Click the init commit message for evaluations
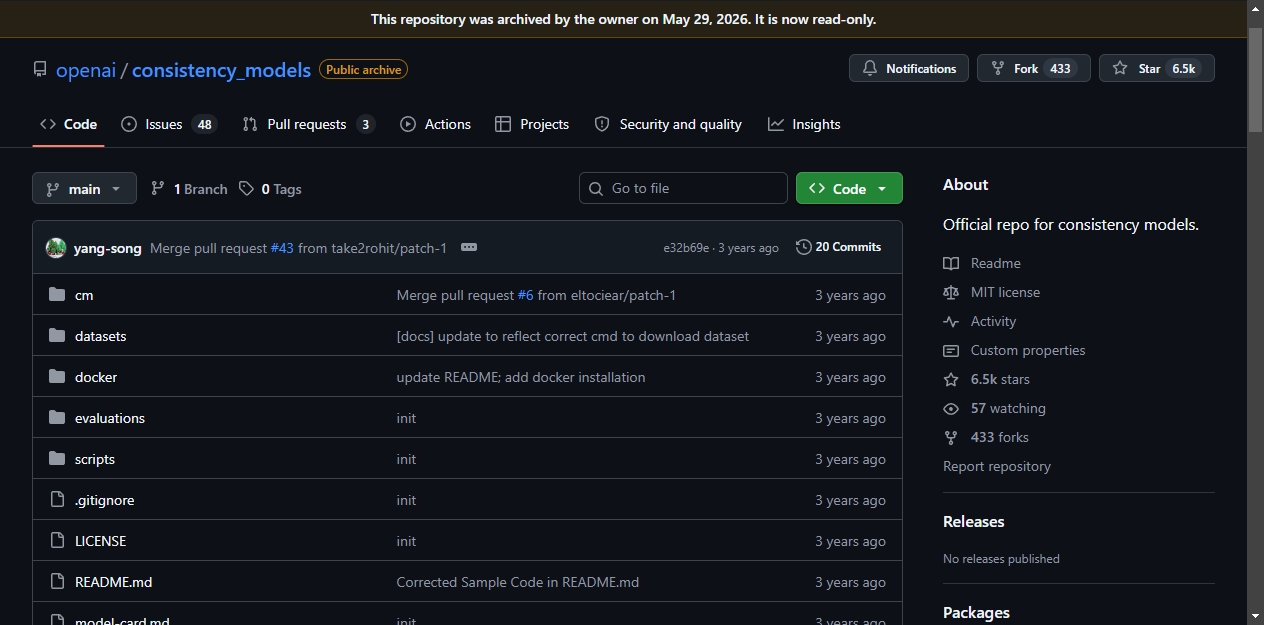 pos(406,418)
